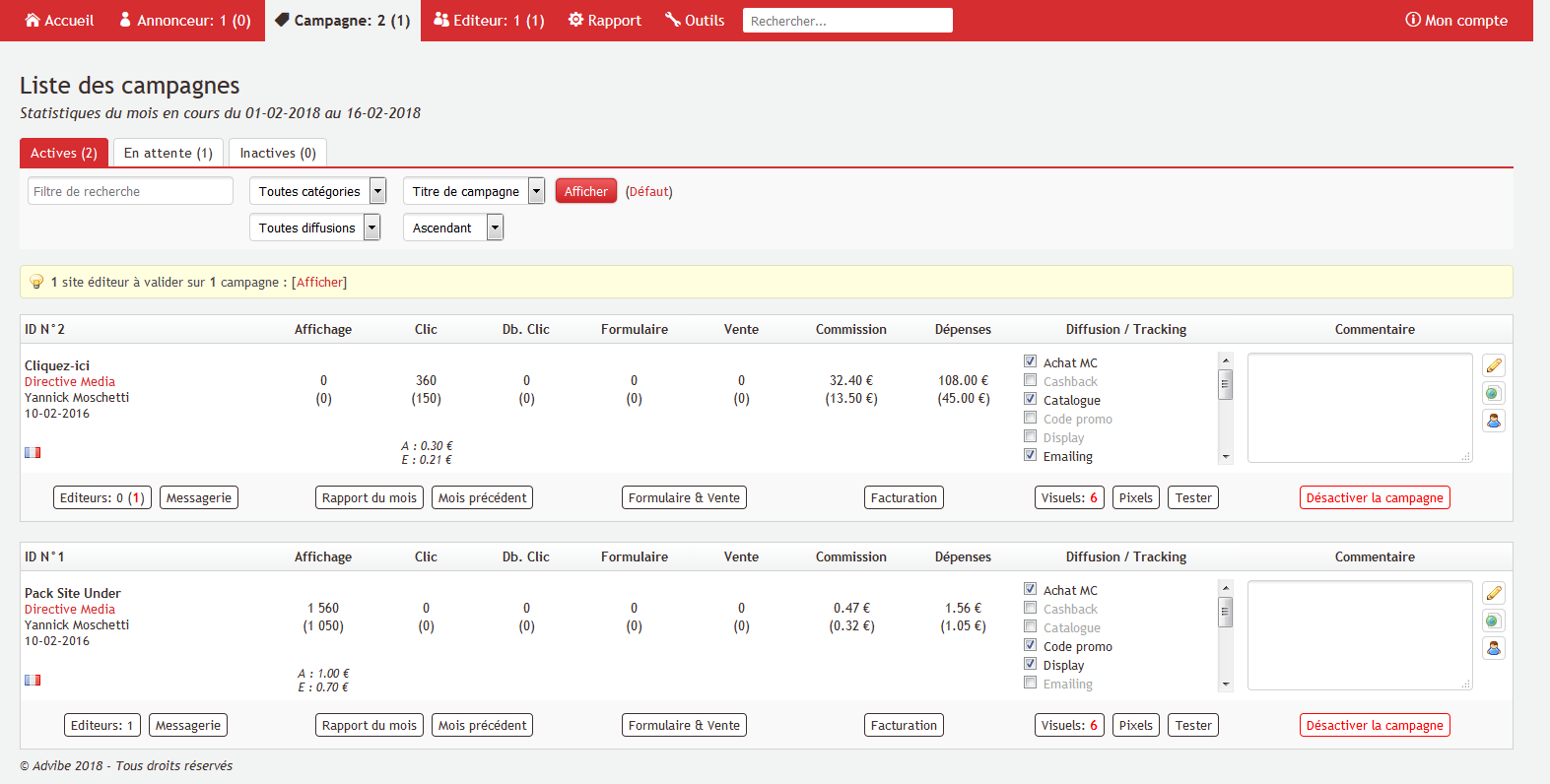Screen dimensions: 1550x784
Task: Click the Rechercher search field in top bar
Action: pos(847,21)
